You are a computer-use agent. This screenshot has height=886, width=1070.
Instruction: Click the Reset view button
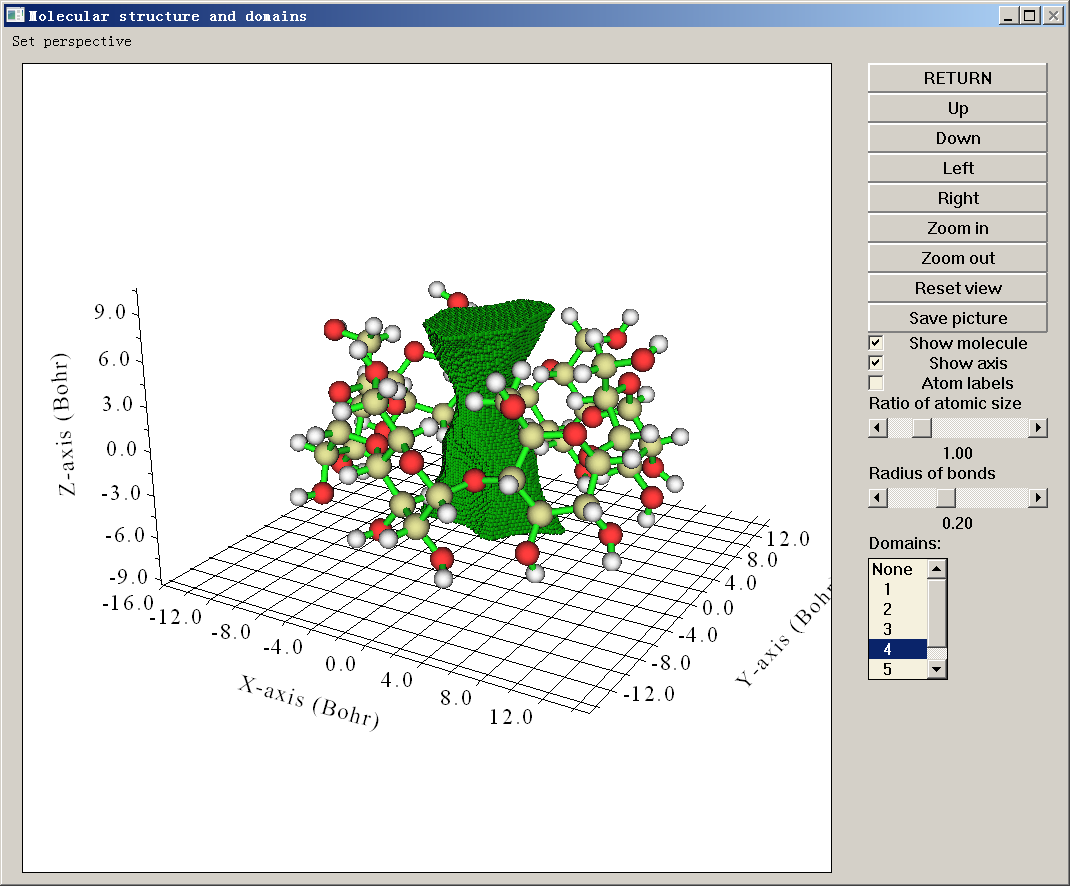pyautogui.click(x=957, y=288)
